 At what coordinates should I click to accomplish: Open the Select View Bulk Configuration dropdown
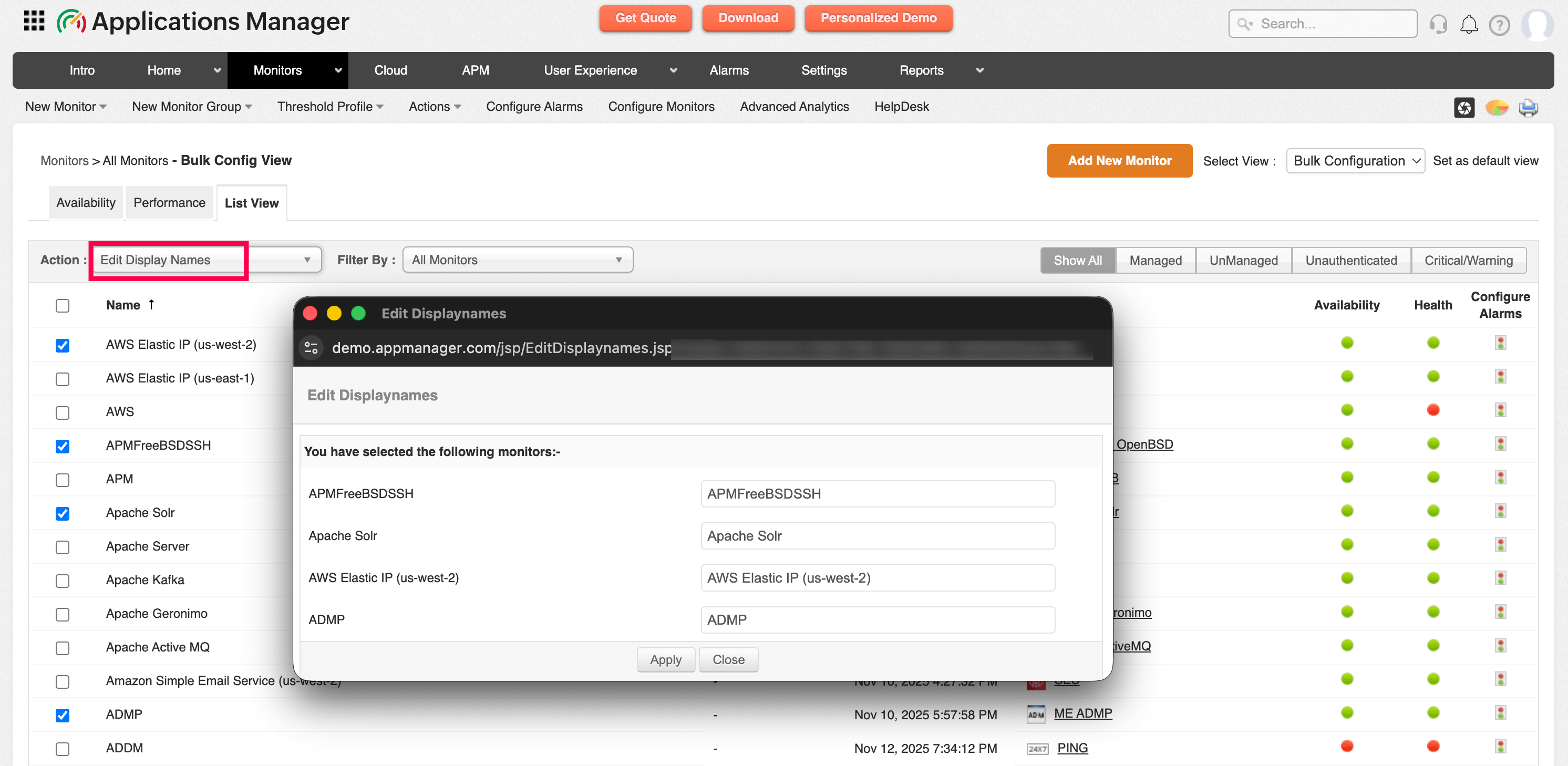tap(1355, 161)
